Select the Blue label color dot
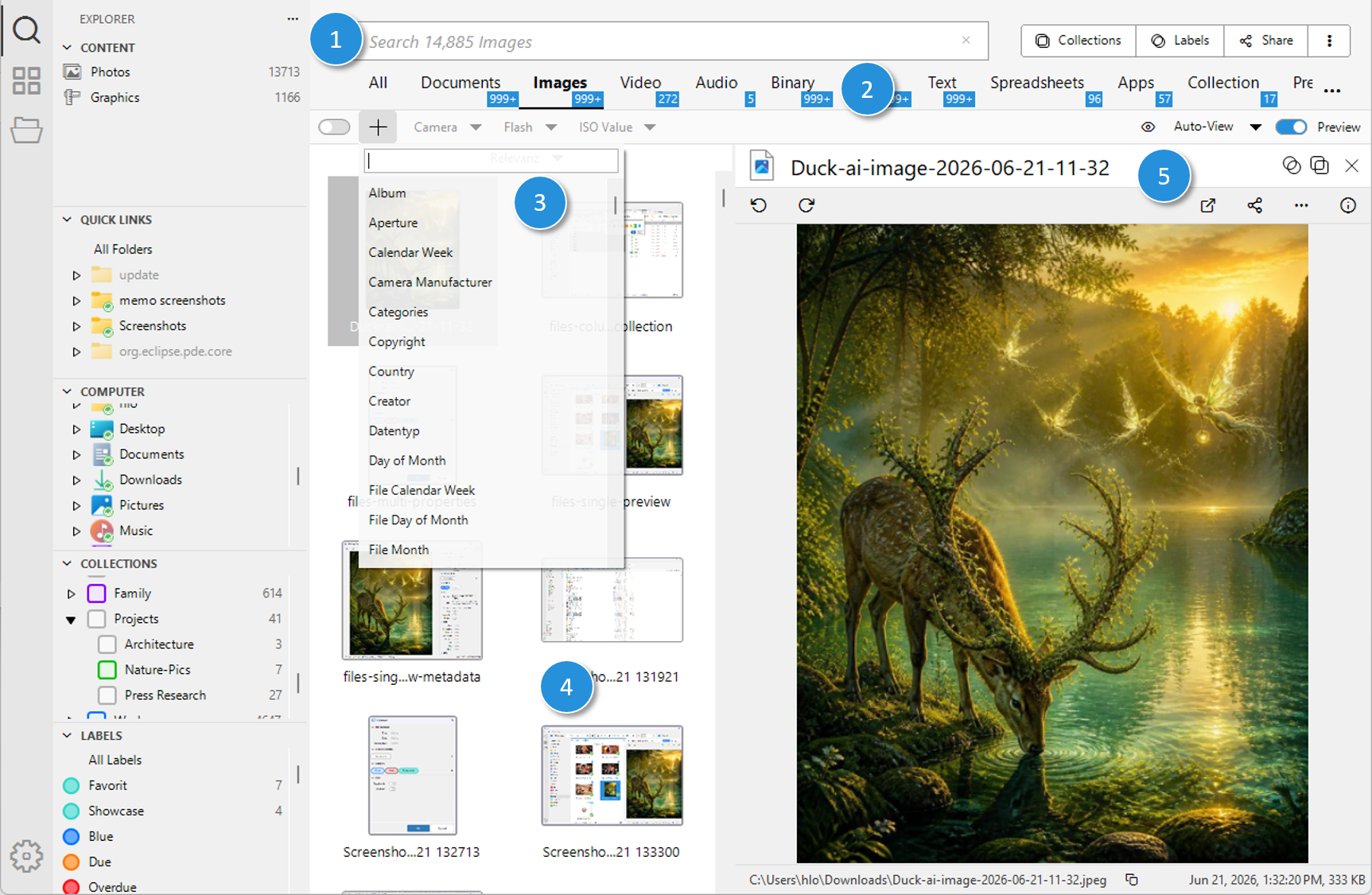 click(x=71, y=836)
